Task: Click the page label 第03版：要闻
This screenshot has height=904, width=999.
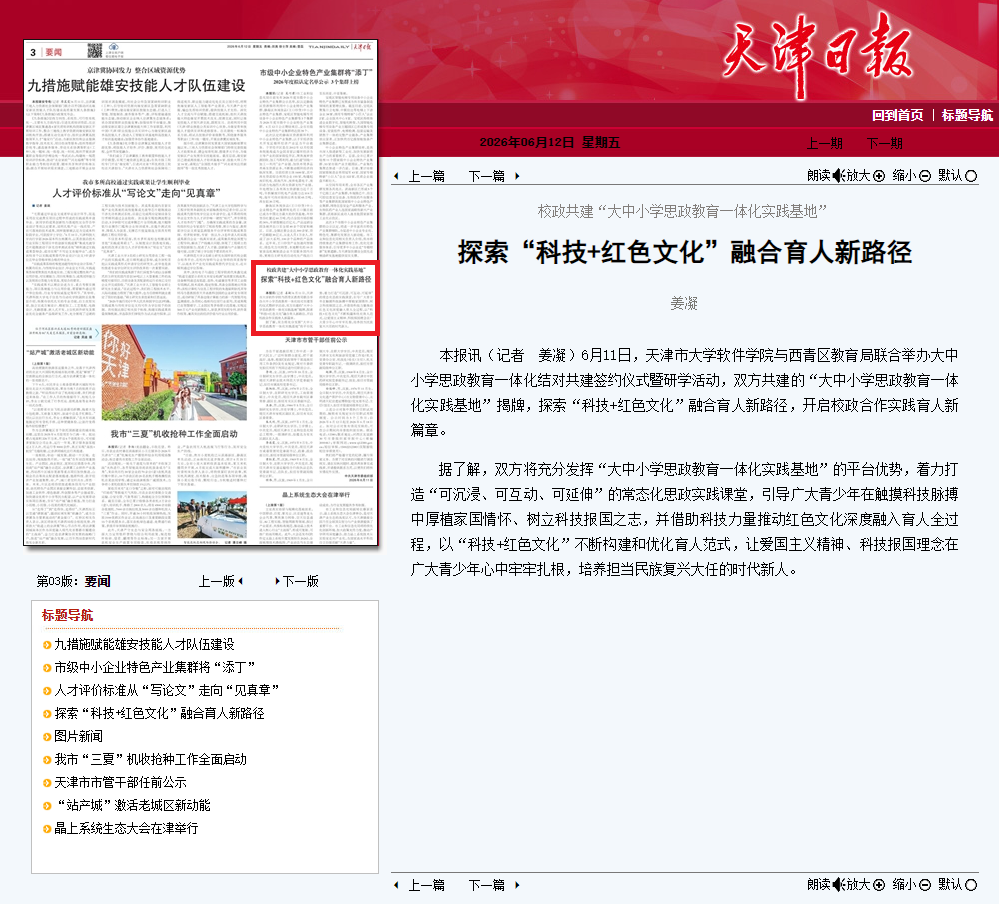Action: pyautogui.click(x=73, y=581)
